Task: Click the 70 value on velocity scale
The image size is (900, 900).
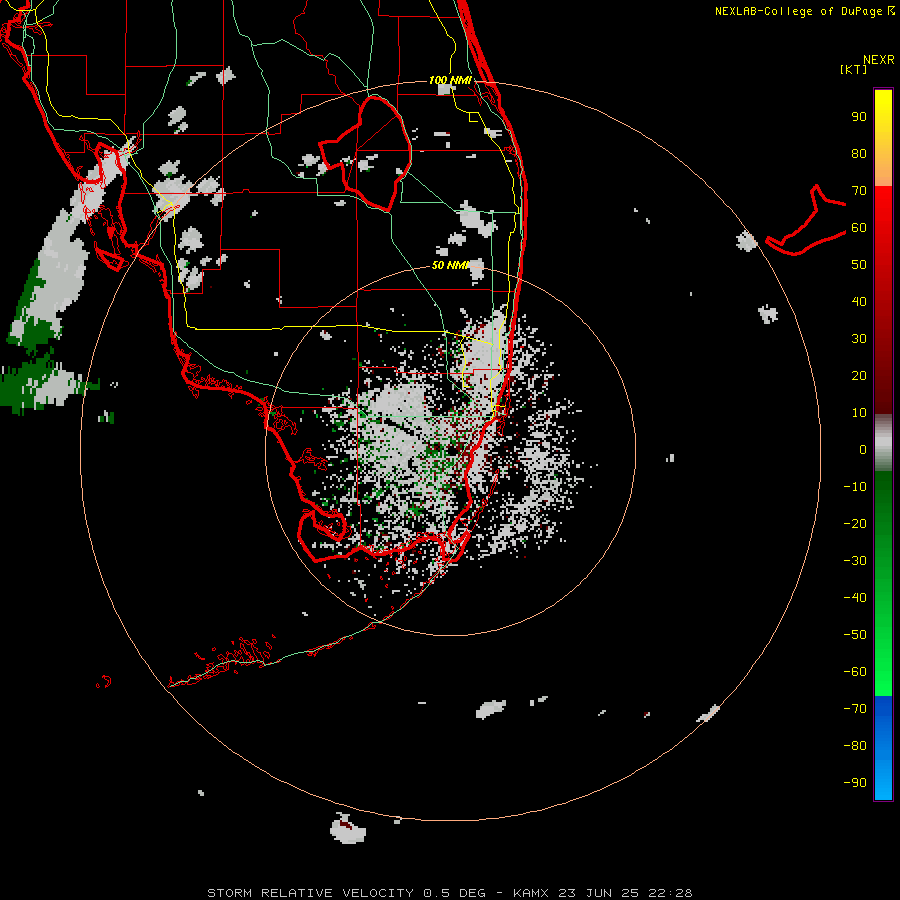Action: pos(859,191)
